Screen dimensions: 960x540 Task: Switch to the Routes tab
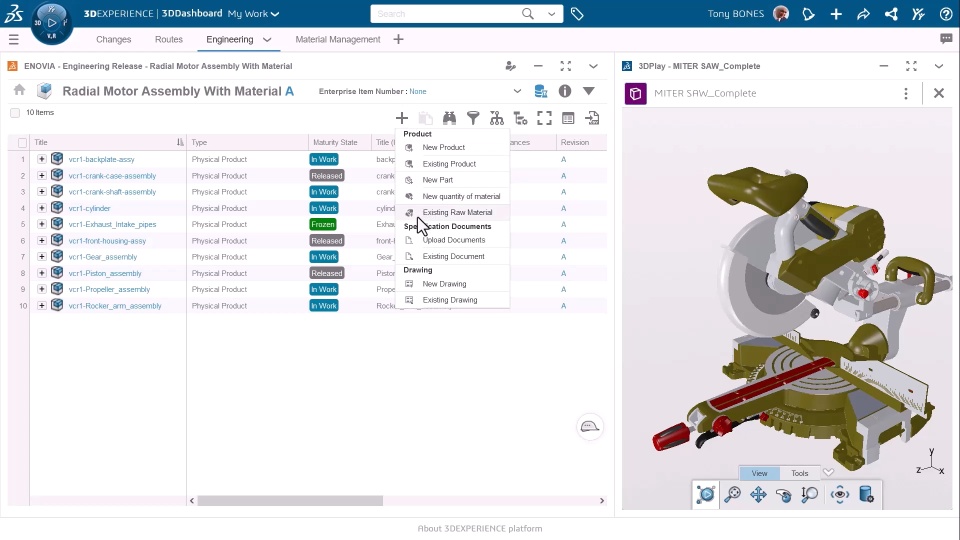[169, 39]
